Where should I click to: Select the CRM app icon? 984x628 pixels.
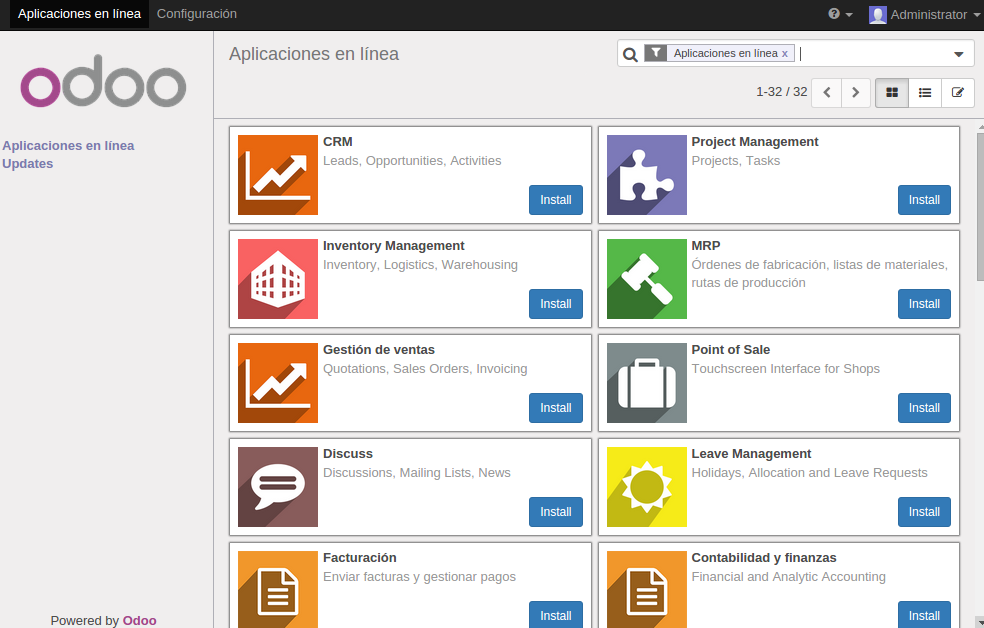(277, 175)
